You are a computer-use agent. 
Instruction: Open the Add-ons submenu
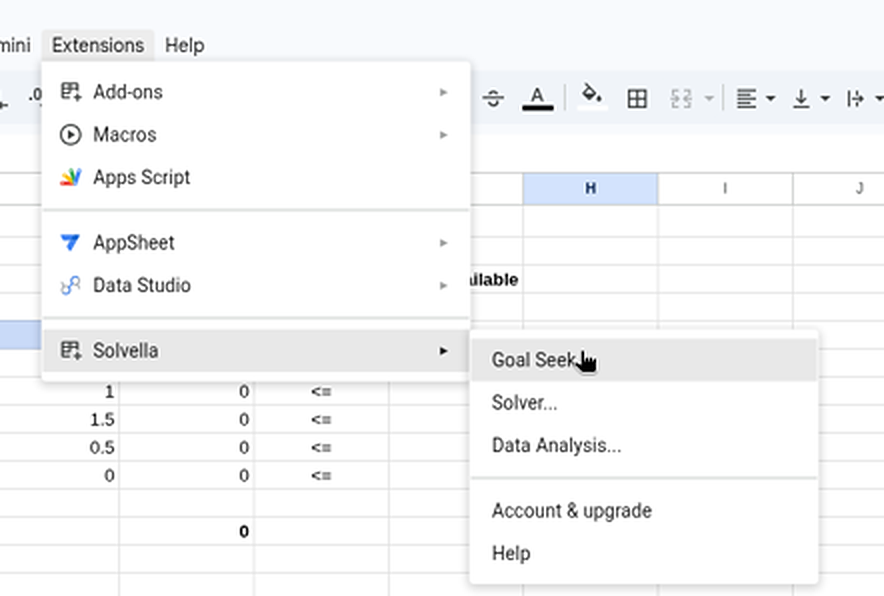click(x=256, y=92)
